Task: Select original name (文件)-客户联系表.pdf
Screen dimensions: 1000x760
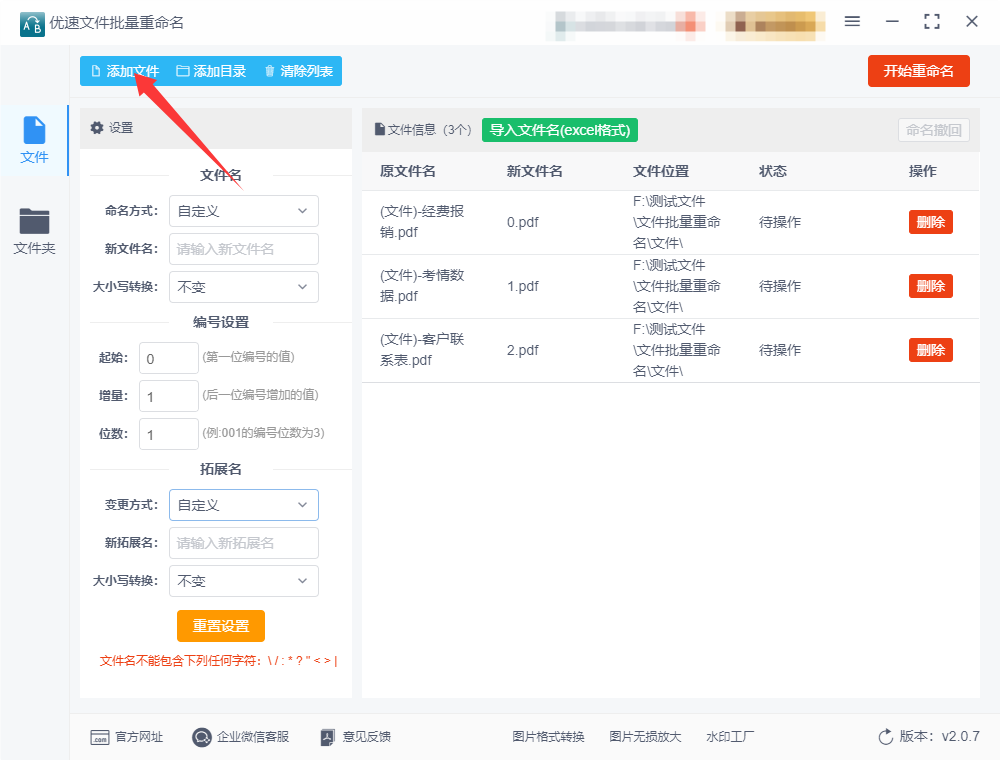Action: click(x=422, y=349)
